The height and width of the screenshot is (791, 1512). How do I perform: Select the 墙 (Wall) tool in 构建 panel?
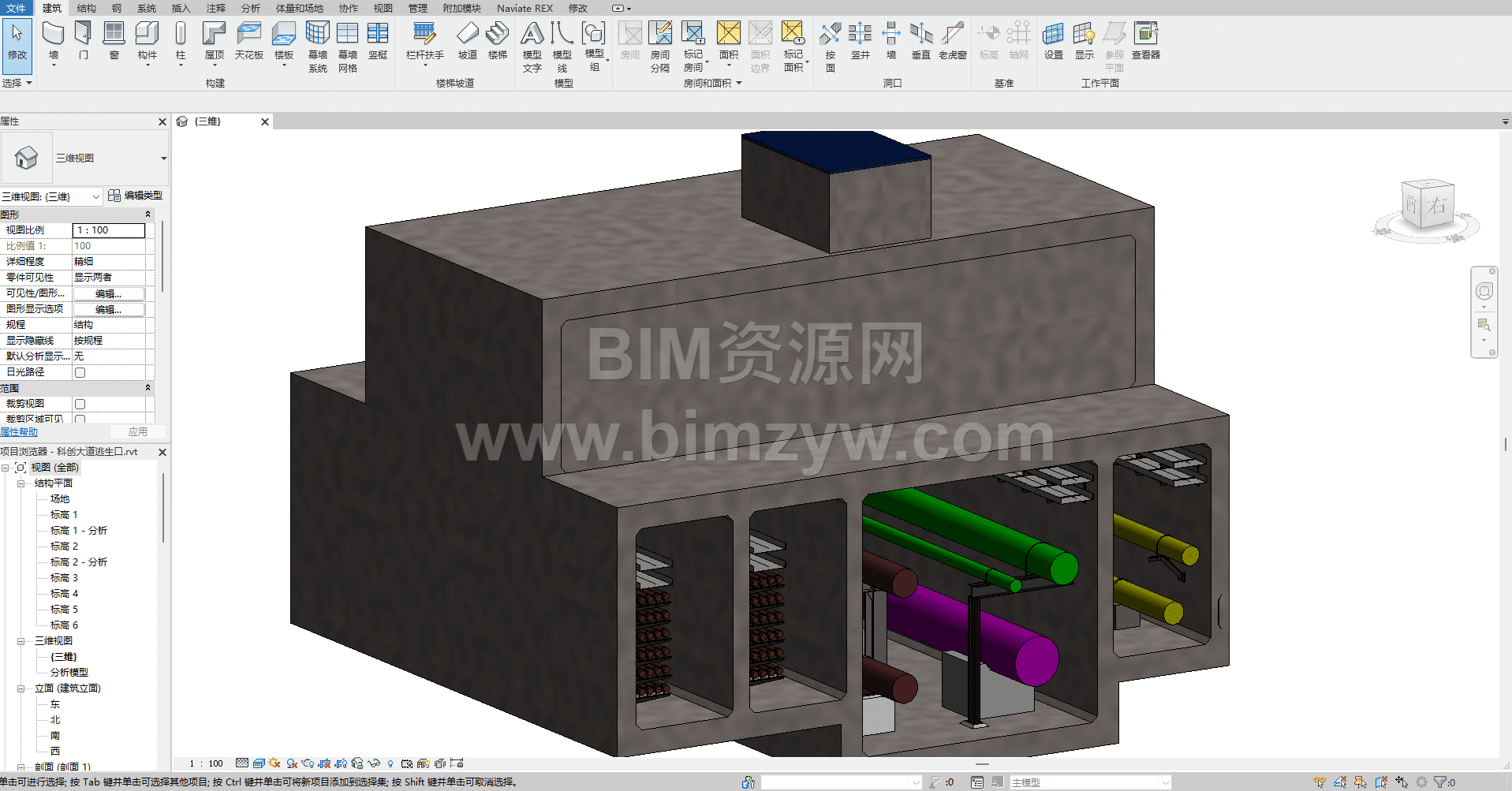[53, 41]
